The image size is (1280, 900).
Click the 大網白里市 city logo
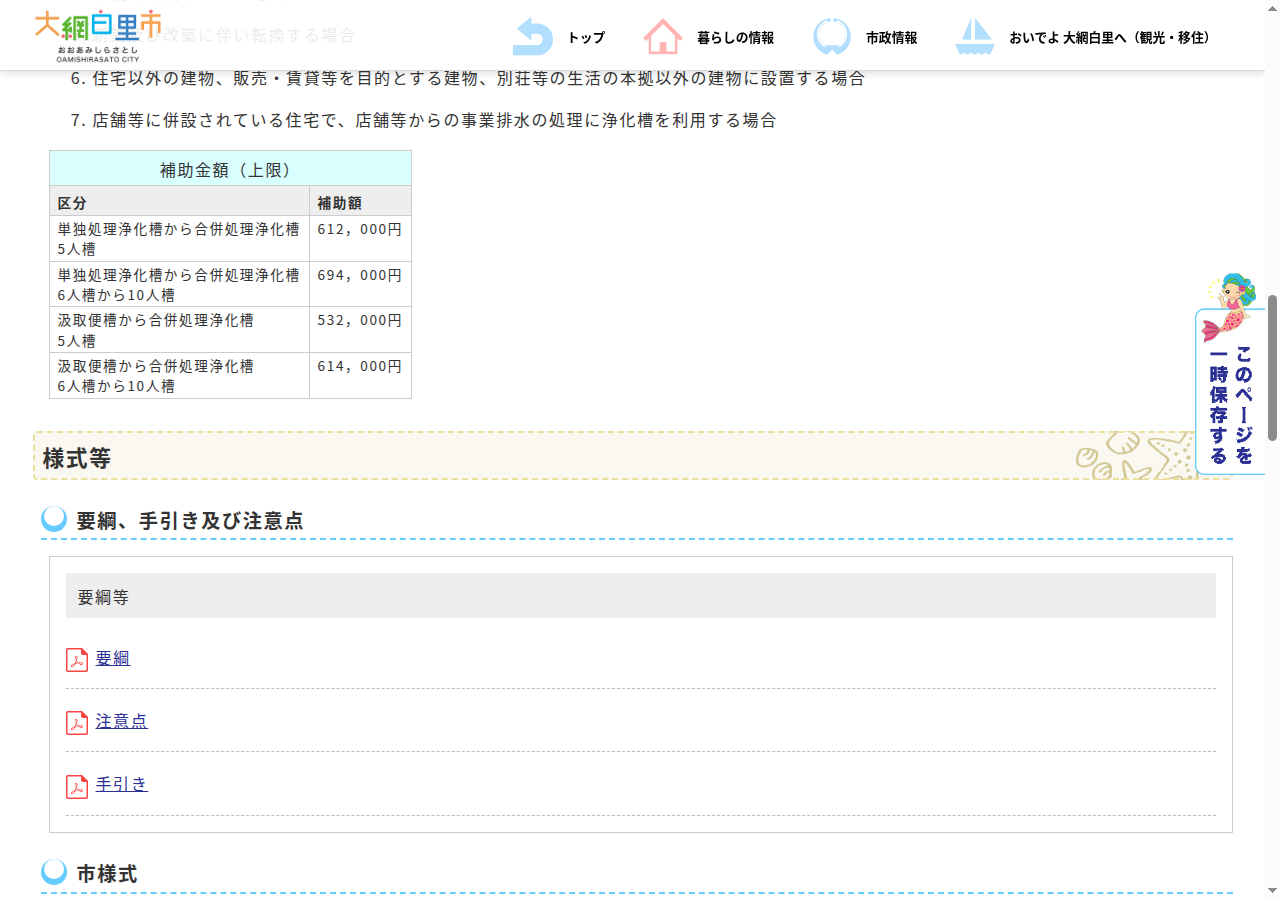pyautogui.click(x=98, y=35)
